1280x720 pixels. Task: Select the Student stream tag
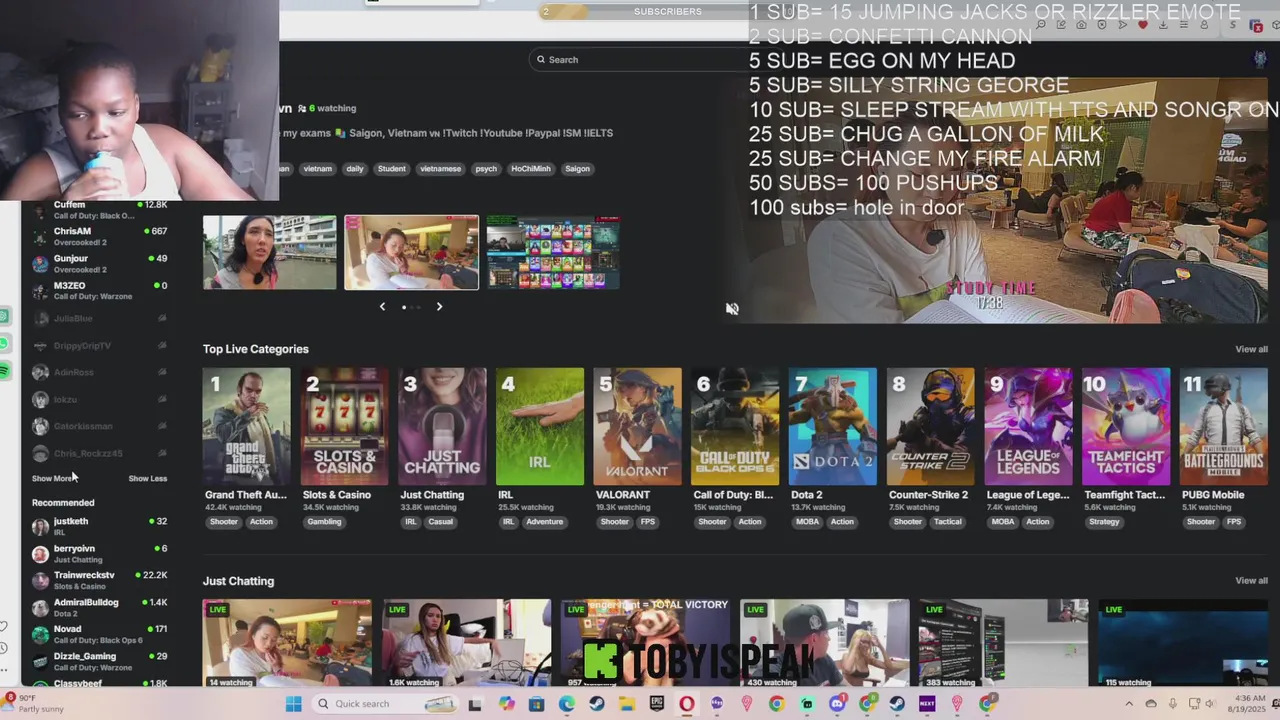pos(392,168)
